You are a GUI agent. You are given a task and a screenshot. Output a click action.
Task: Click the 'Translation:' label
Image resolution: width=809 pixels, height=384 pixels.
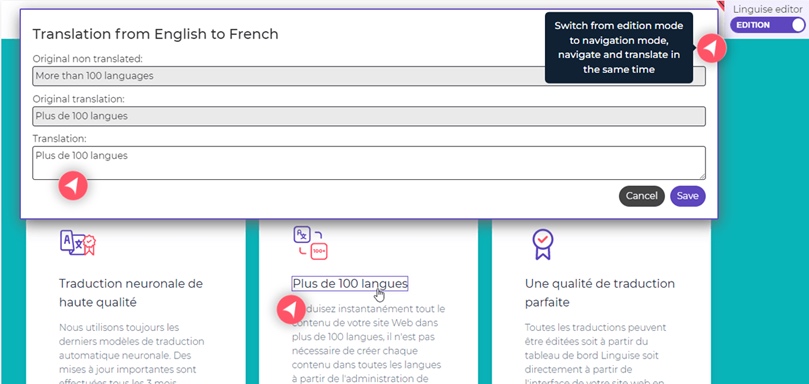[x=59, y=138]
